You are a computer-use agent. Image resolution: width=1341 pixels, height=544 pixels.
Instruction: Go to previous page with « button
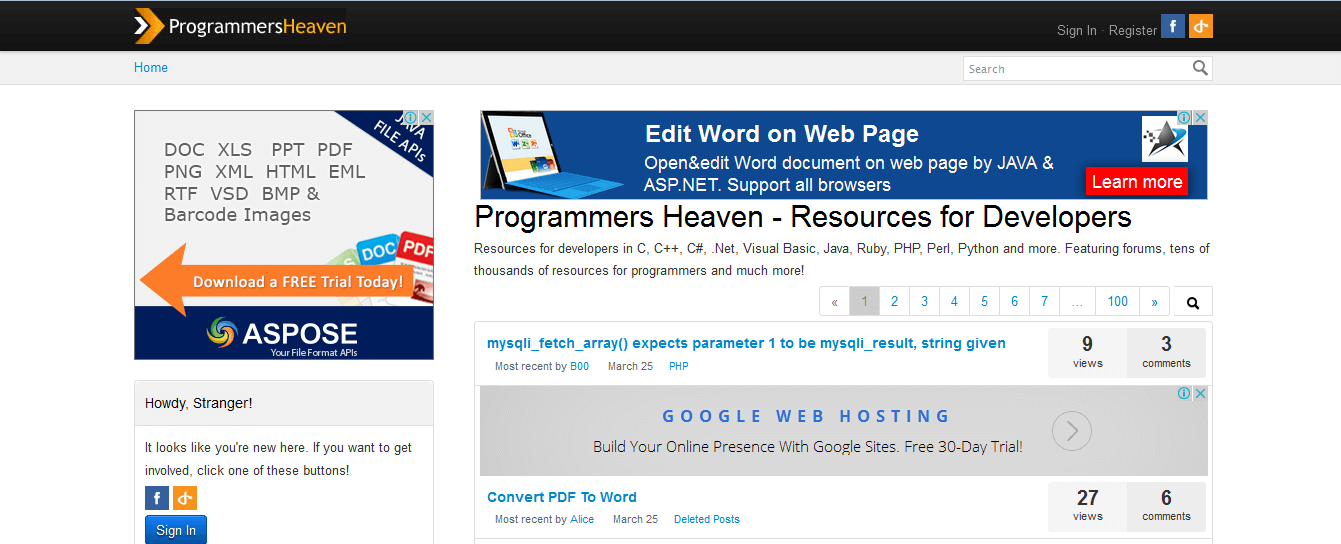834,302
